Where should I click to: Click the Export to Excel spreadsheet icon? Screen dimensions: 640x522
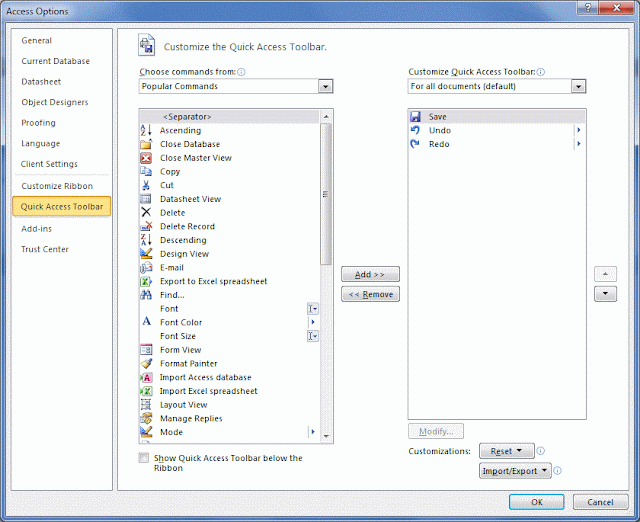pos(146,281)
